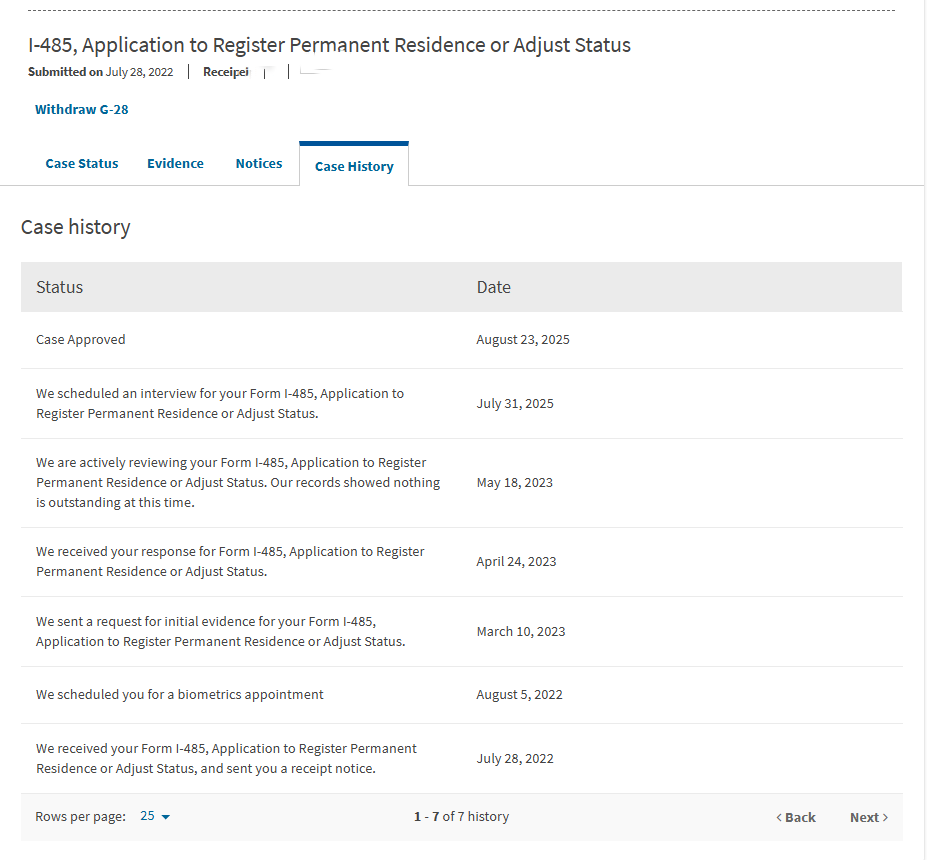Click the received your response entry
This screenshot has width=927, height=860.
click(230, 561)
